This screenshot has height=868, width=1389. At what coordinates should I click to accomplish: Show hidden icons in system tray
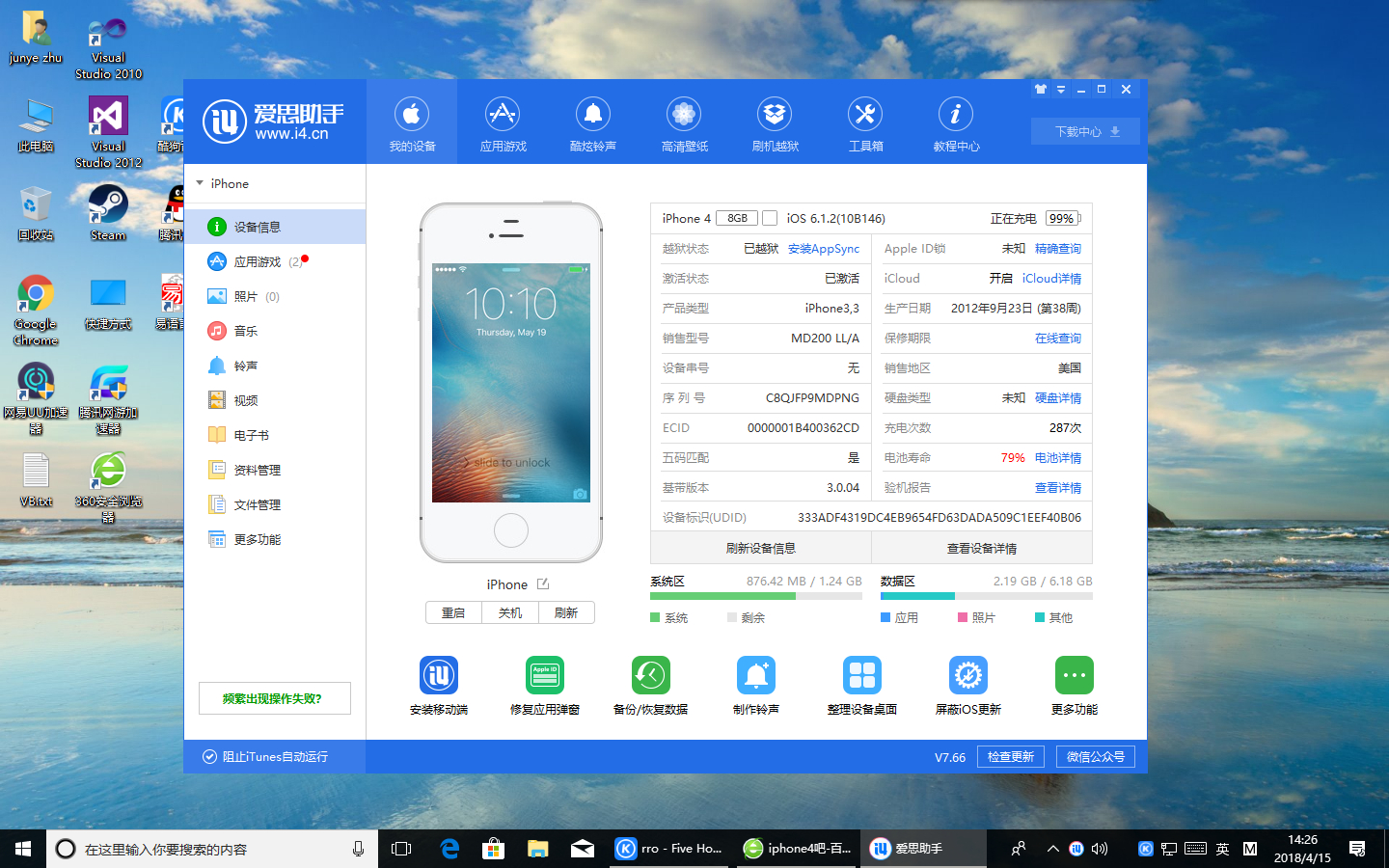tap(1053, 849)
